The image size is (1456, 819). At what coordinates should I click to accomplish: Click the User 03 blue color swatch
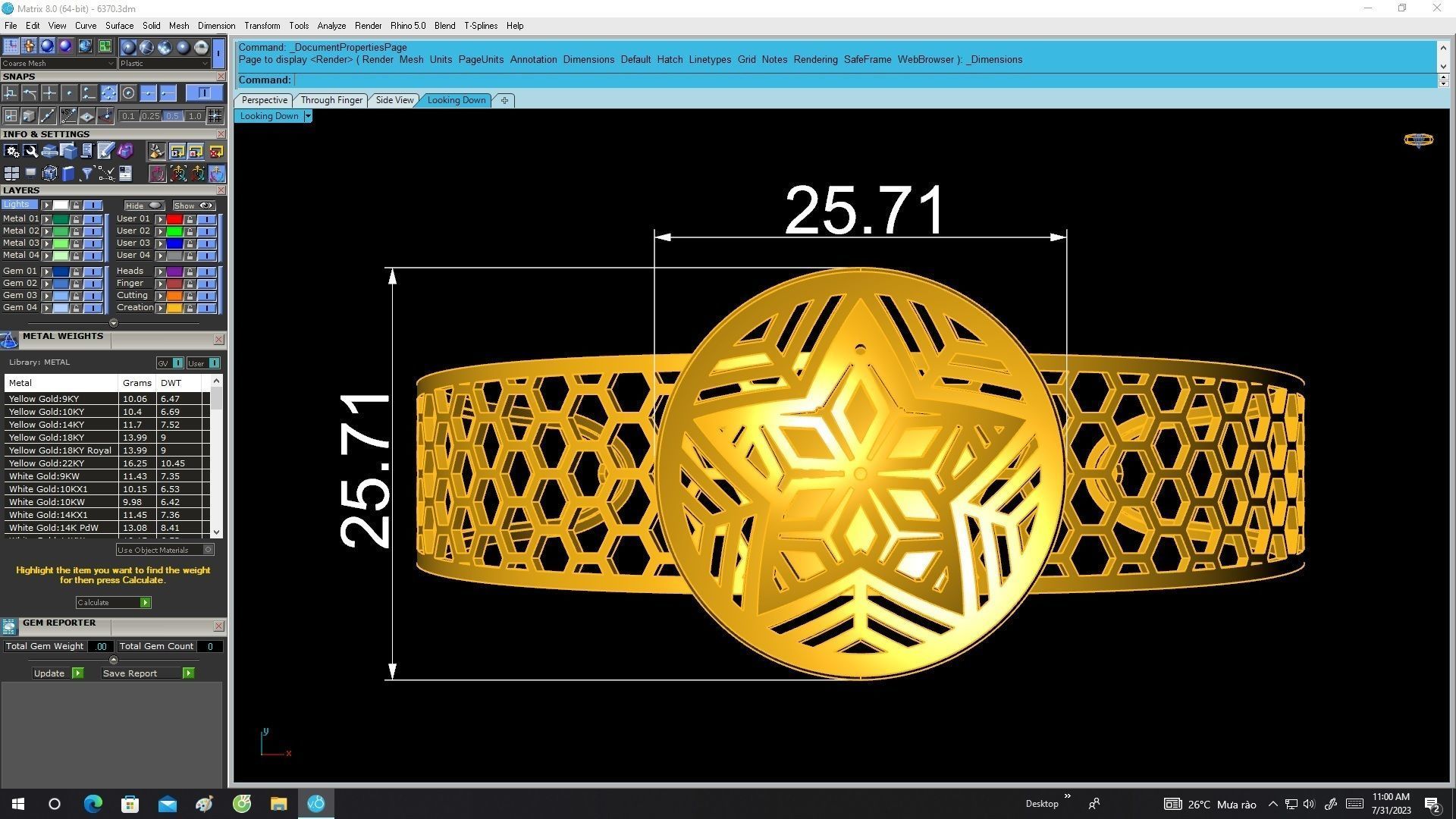pos(174,243)
